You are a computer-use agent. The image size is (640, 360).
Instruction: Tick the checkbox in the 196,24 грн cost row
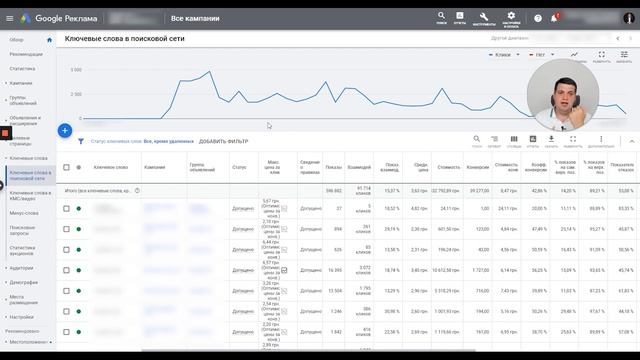pyautogui.click(x=66, y=249)
